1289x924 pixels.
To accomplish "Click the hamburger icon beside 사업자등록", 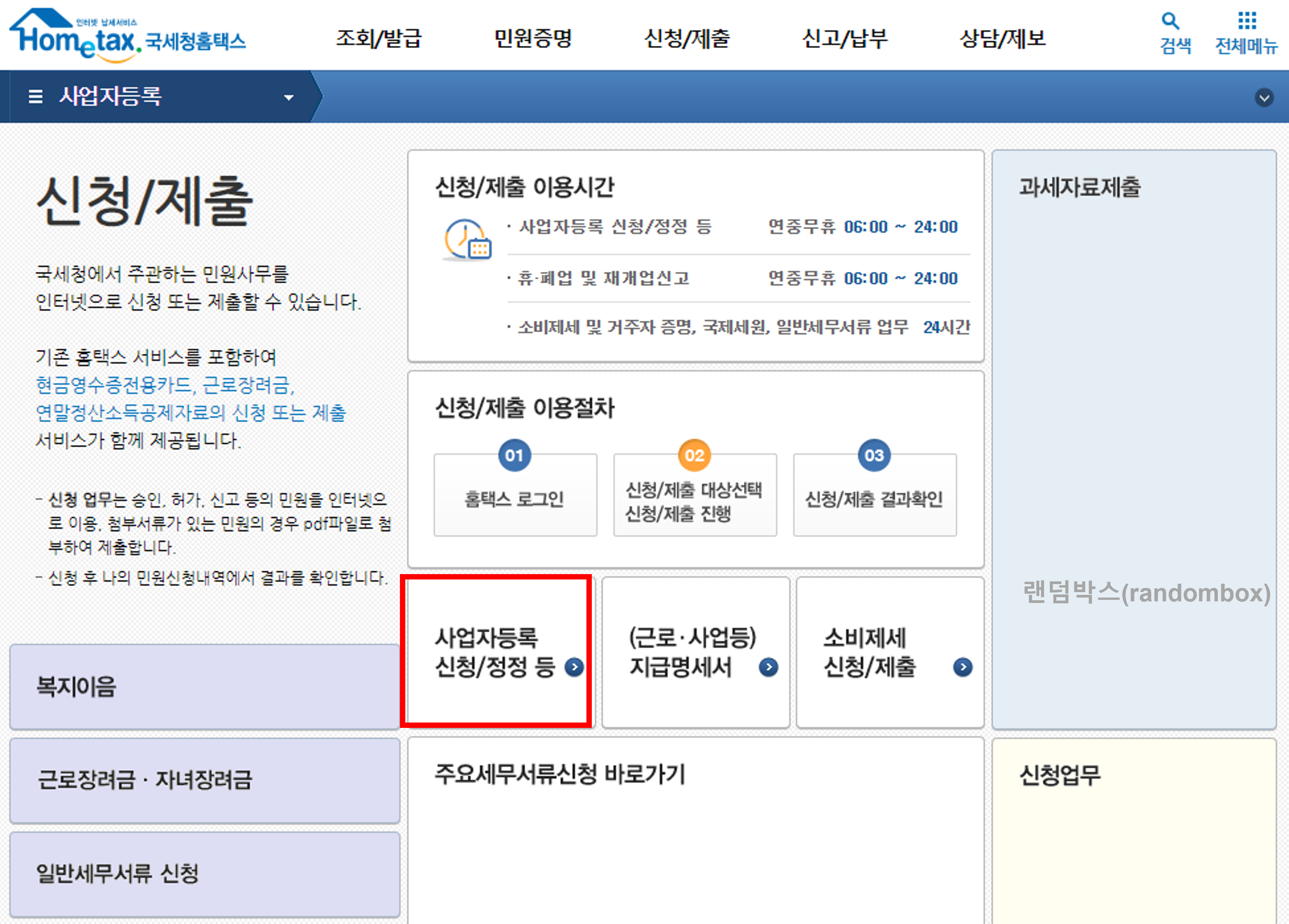I will [35, 97].
